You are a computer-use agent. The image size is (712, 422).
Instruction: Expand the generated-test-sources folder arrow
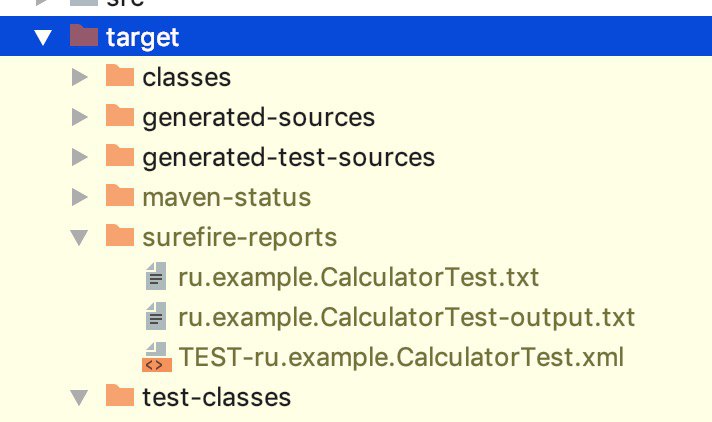point(79,157)
